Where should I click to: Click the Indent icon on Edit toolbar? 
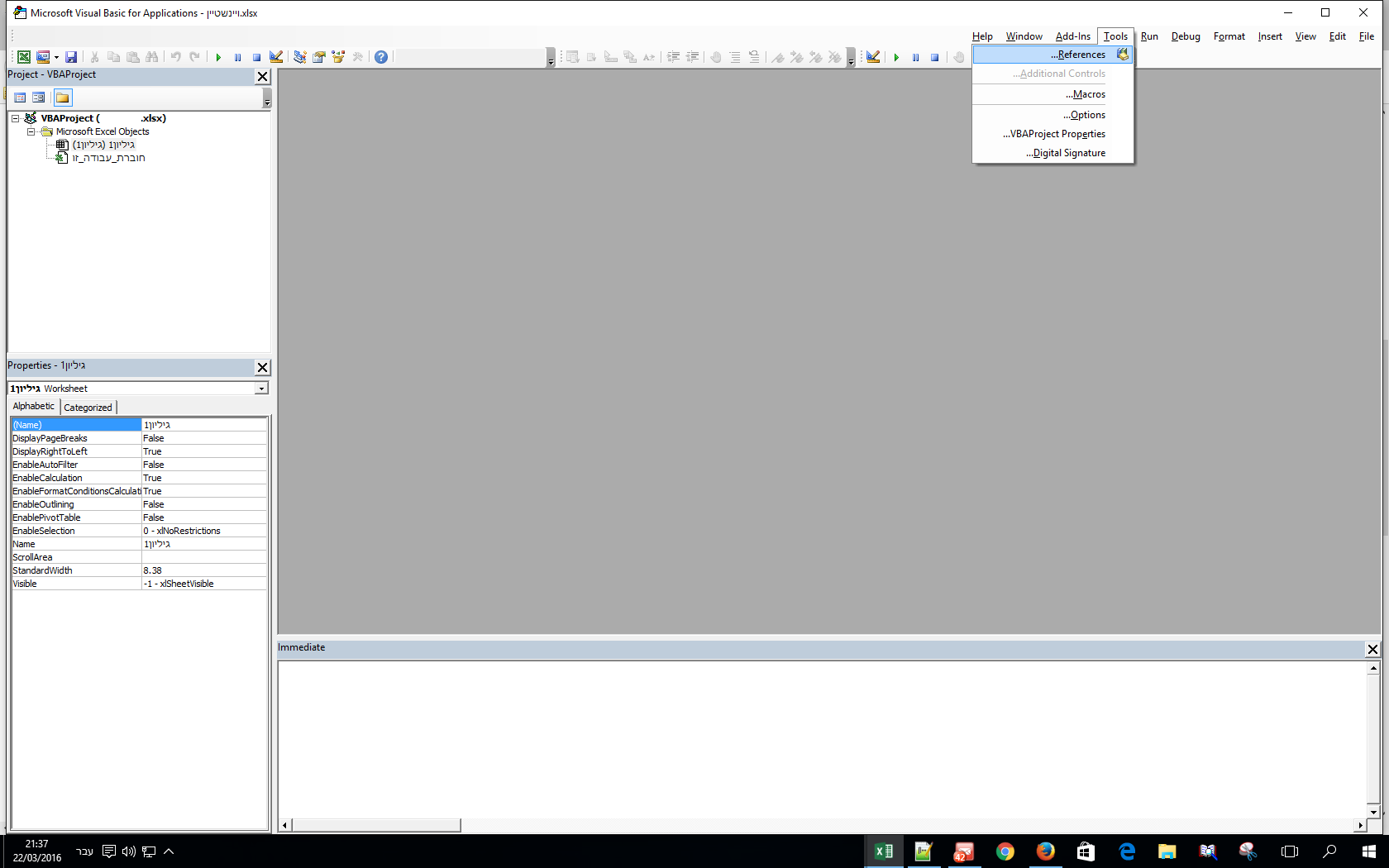point(674,57)
